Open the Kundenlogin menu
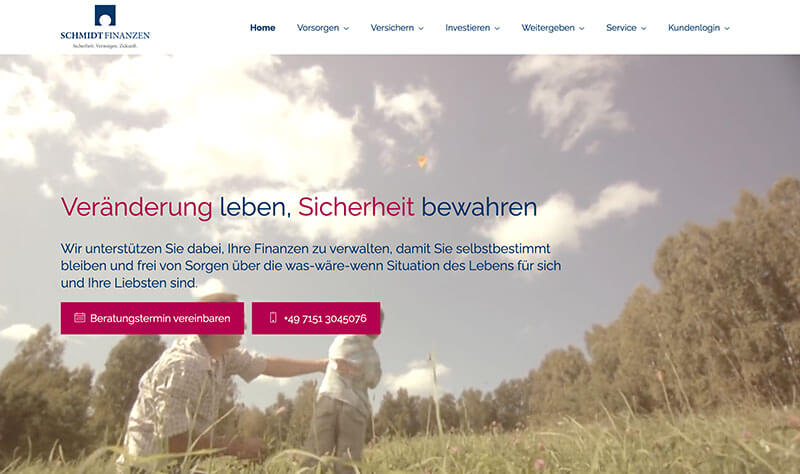 click(x=694, y=28)
